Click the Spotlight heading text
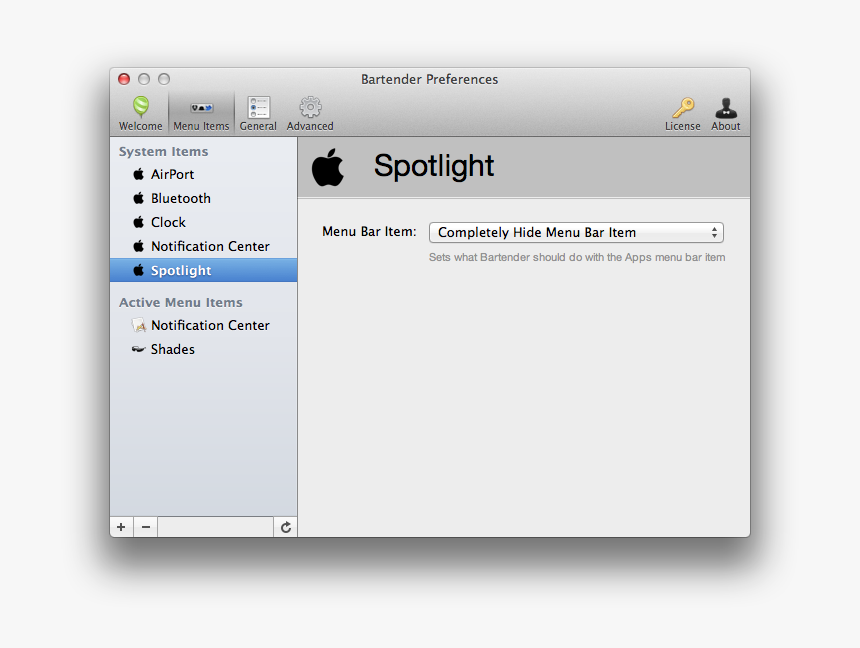The height and width of the screenshot is (648, 860). click(434, 166)
